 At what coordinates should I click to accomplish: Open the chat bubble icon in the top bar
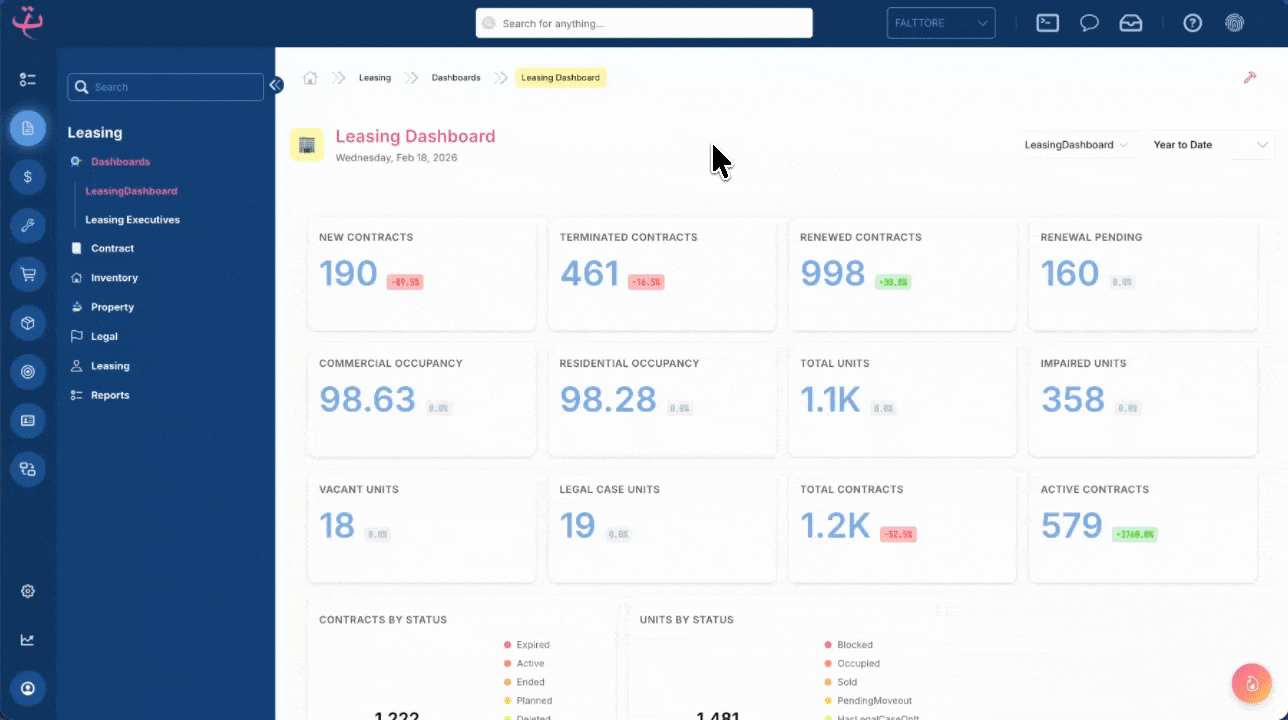click(x=1089, y=22)
